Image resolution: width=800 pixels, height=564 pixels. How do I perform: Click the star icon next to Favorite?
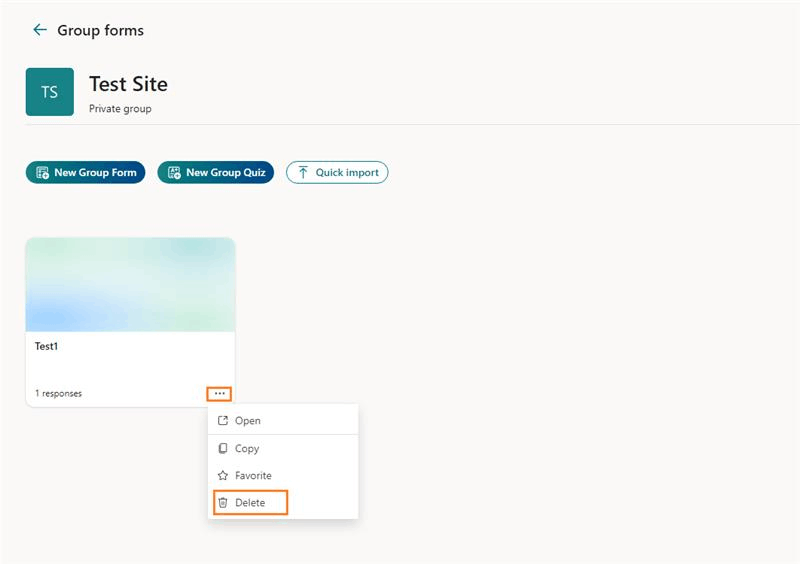click(223, 476)
